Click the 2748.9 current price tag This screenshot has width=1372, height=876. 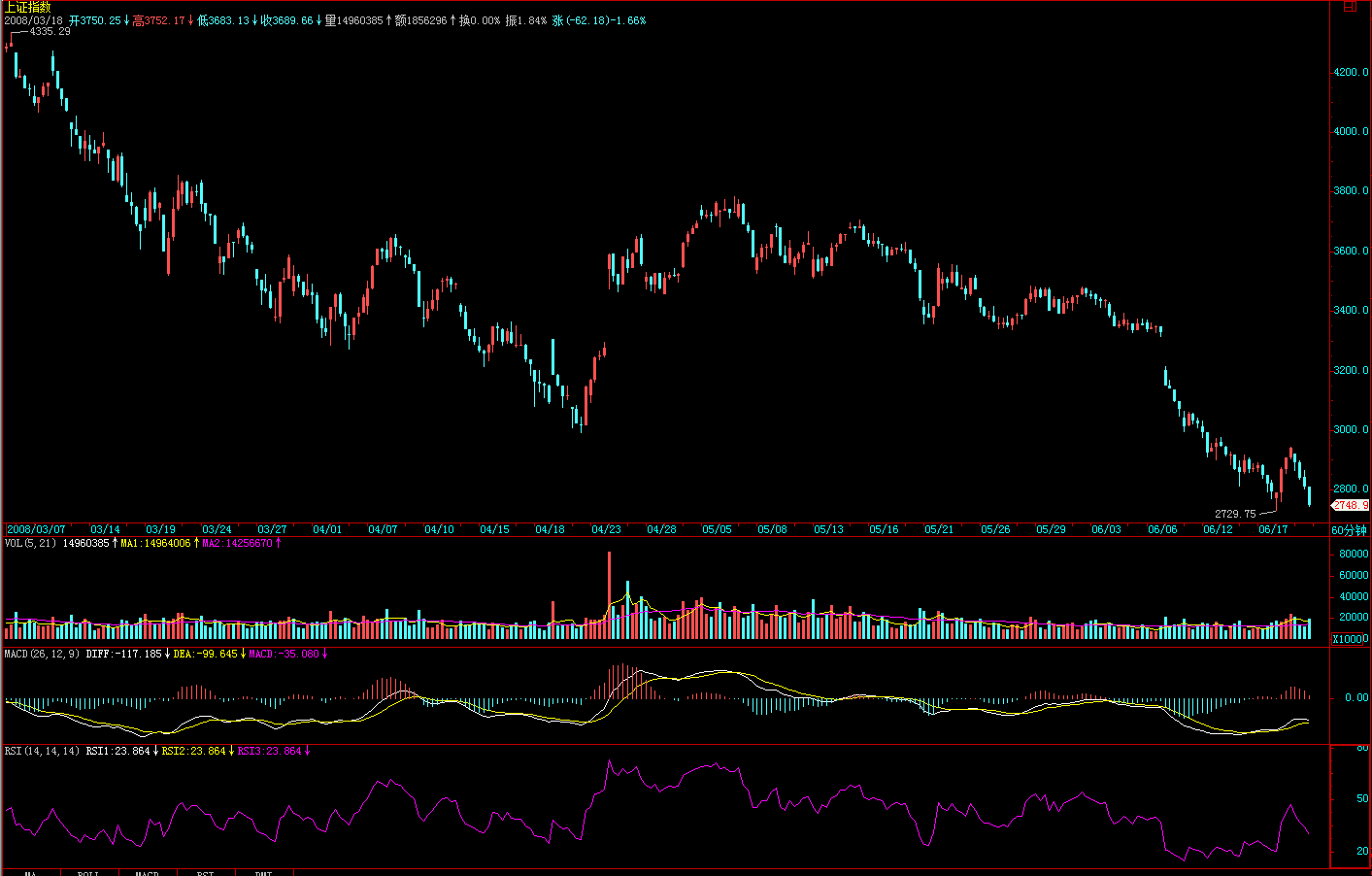[x=1351, y=506]
